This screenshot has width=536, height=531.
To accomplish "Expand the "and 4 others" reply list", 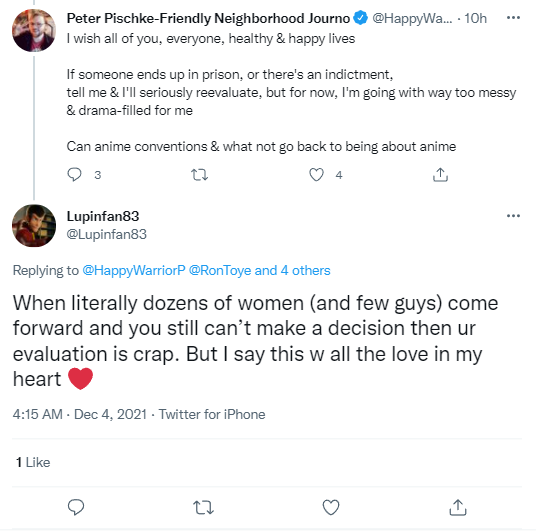I will point(292,270).
